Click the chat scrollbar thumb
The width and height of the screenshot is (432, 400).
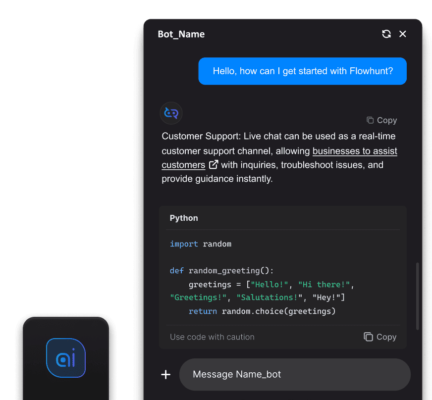417,296
